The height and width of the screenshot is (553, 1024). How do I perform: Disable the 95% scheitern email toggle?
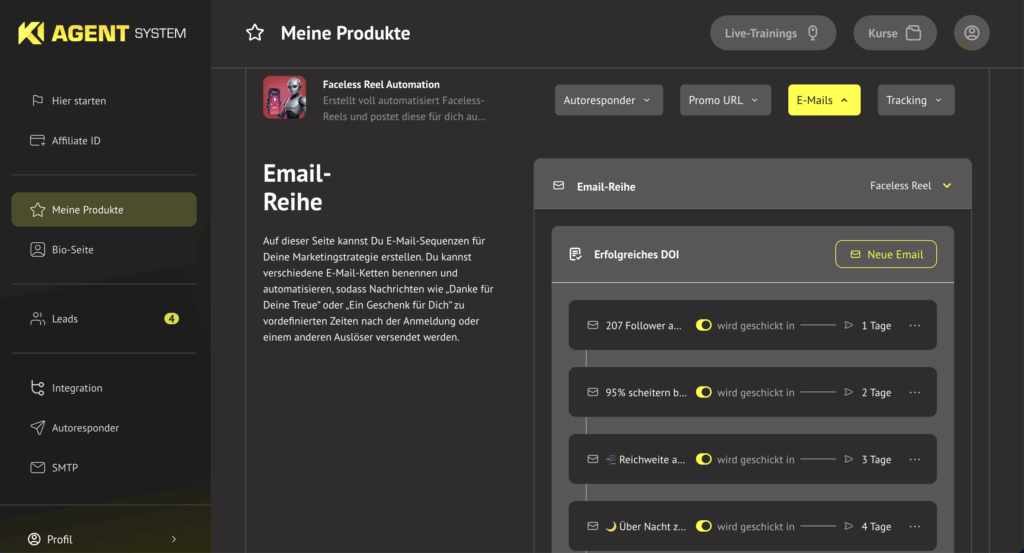(x=703, y=393)
